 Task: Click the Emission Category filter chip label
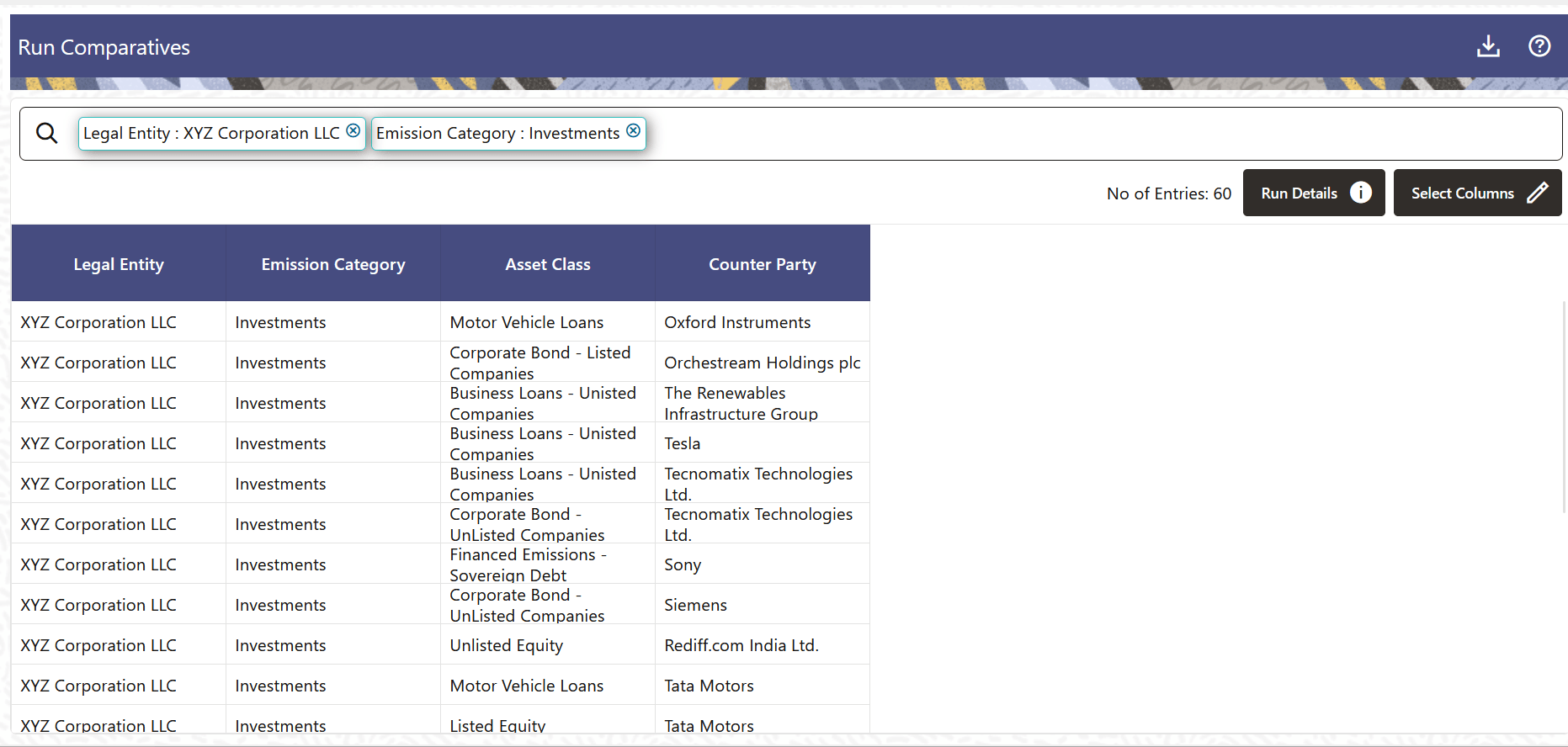(497, 133)
